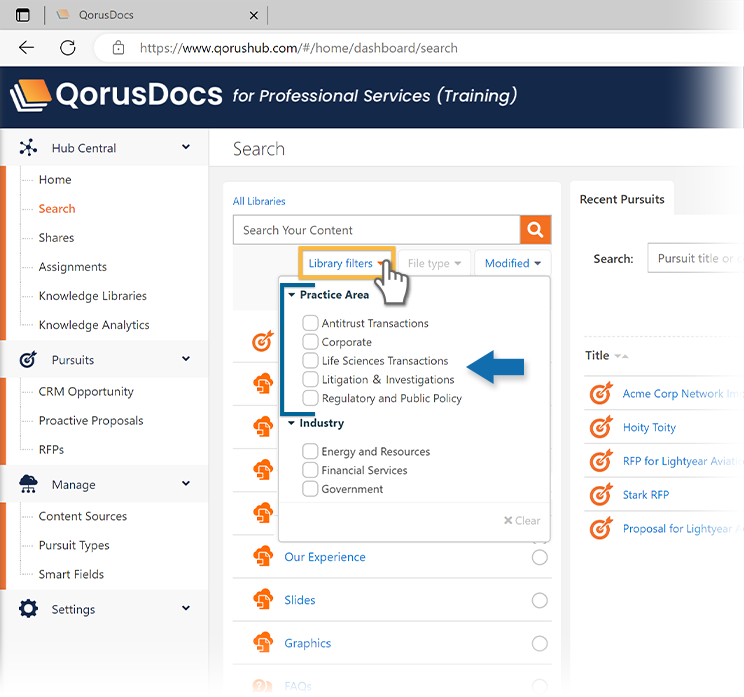
Task: Click the Pursuits target icon in sidebar
Action: click(28, 359)
